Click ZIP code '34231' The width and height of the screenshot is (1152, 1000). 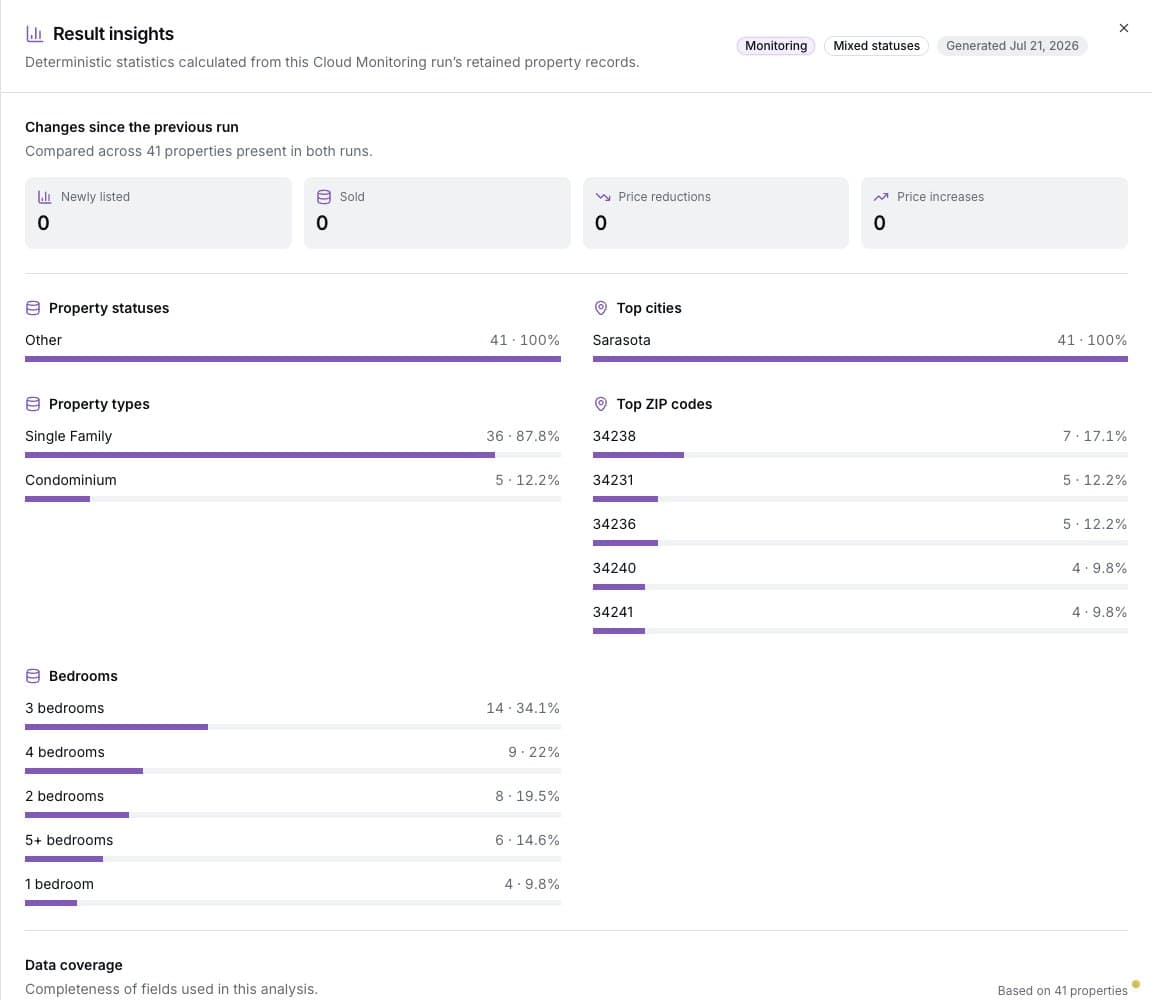[x=613, y=480]
